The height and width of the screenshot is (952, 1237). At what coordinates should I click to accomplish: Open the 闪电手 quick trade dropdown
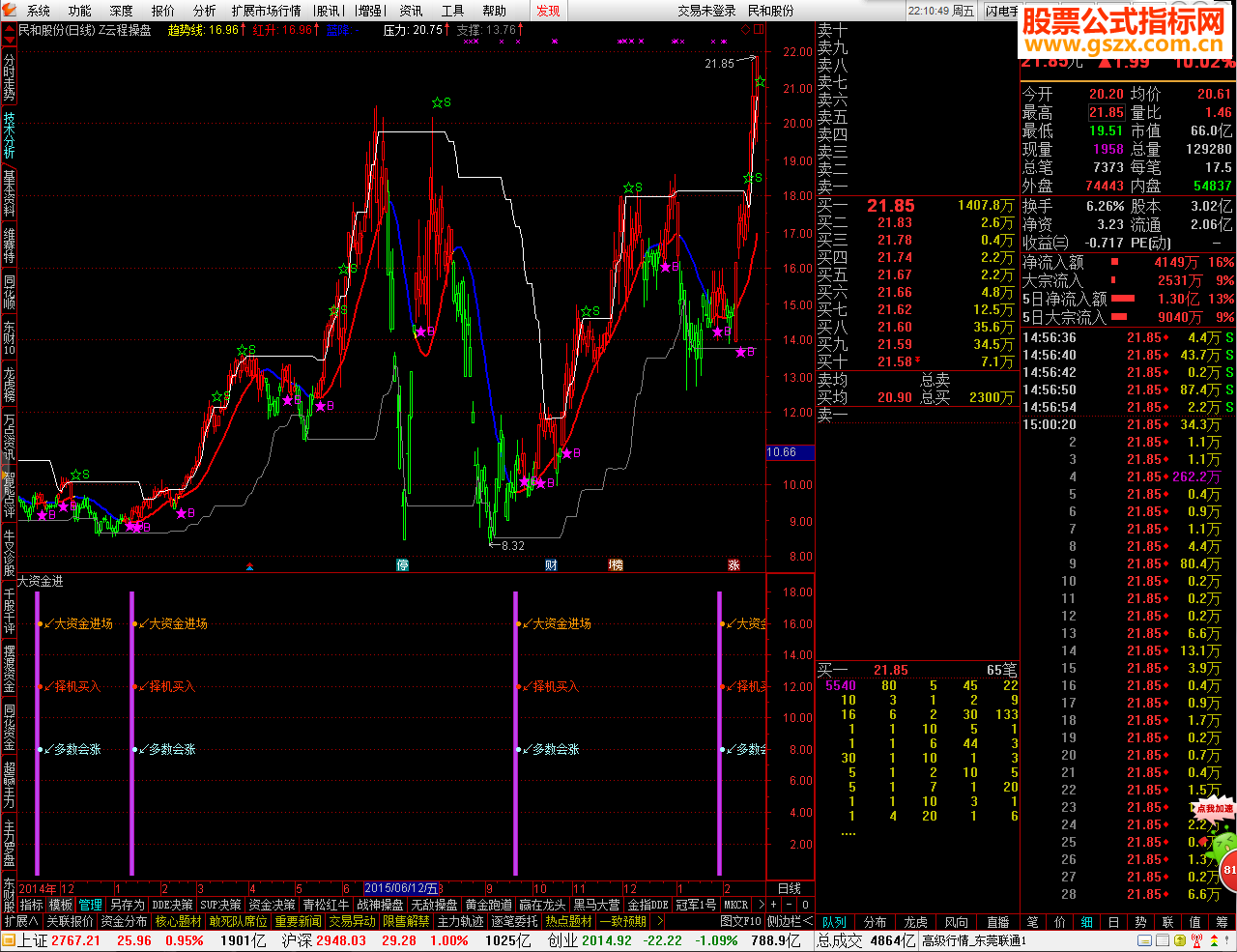[1002, 11]
